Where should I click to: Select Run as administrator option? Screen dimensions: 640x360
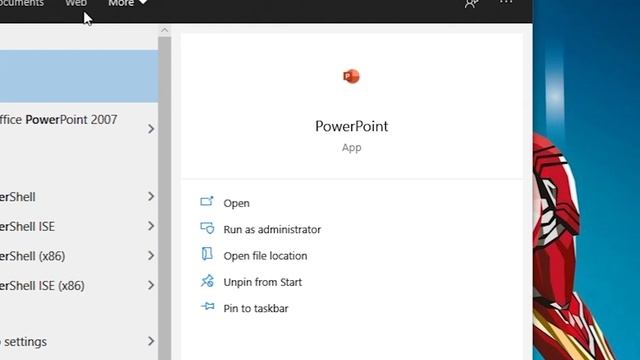click(272, 229)
